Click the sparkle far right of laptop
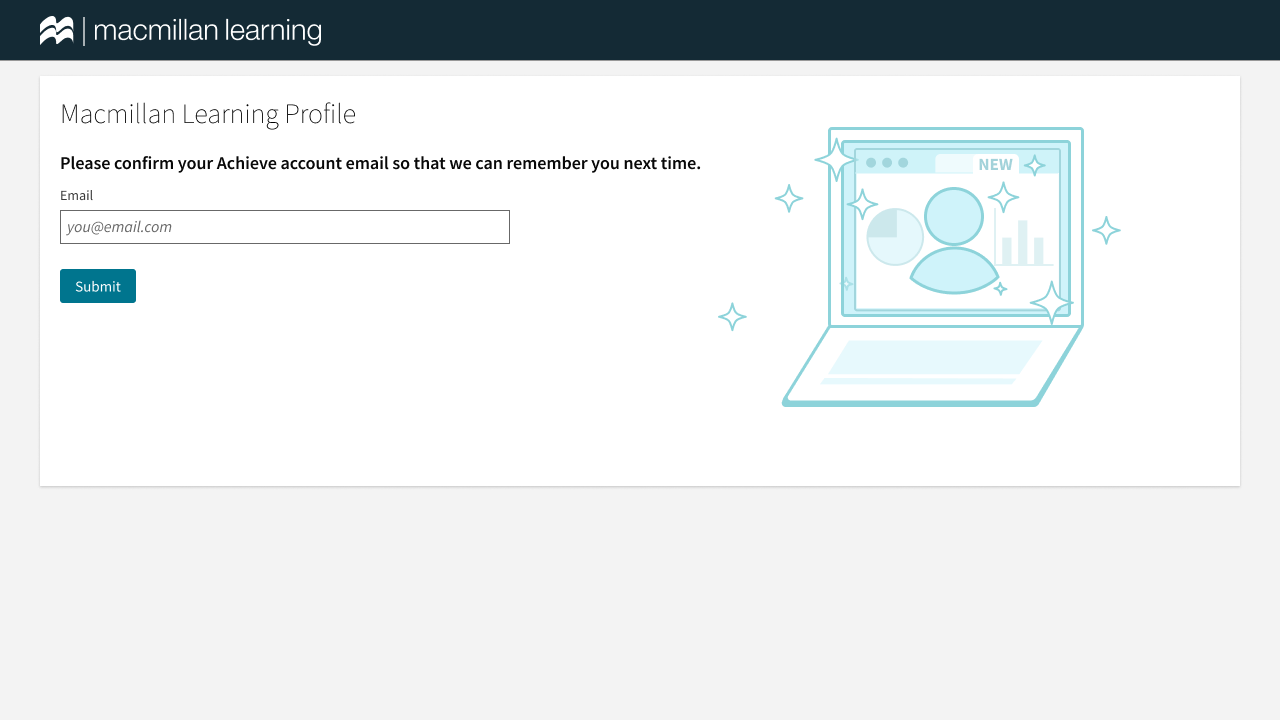 point(1106,230)
